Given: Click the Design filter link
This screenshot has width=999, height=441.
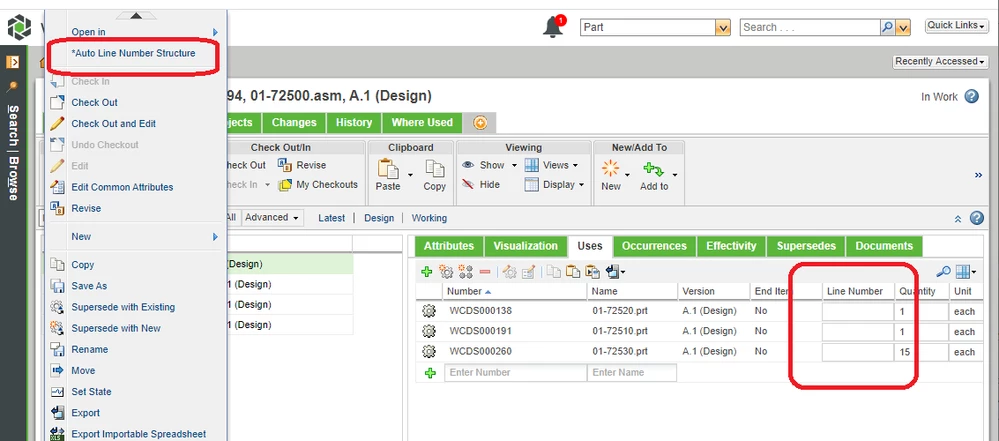Looking at the screenshot, I should click(x=379, y=218).
